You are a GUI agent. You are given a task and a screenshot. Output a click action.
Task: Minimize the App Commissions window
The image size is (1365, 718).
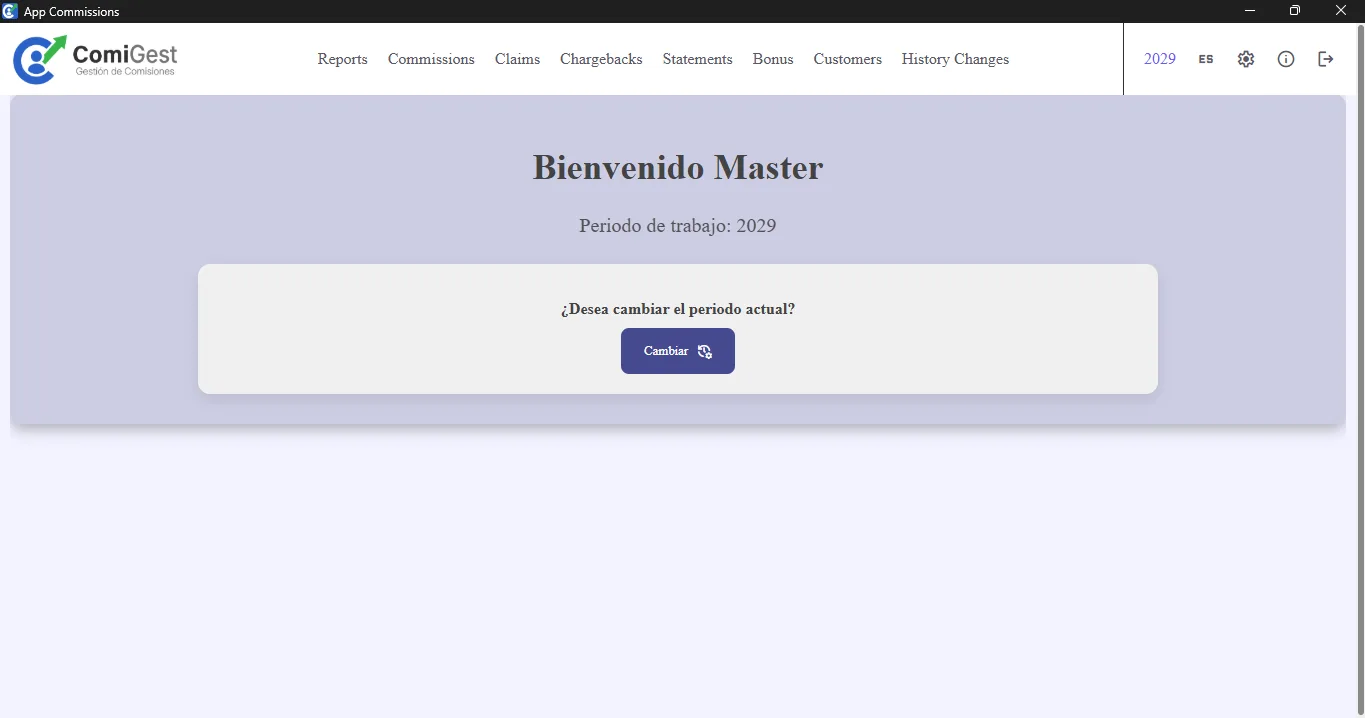click(1250, 11)
